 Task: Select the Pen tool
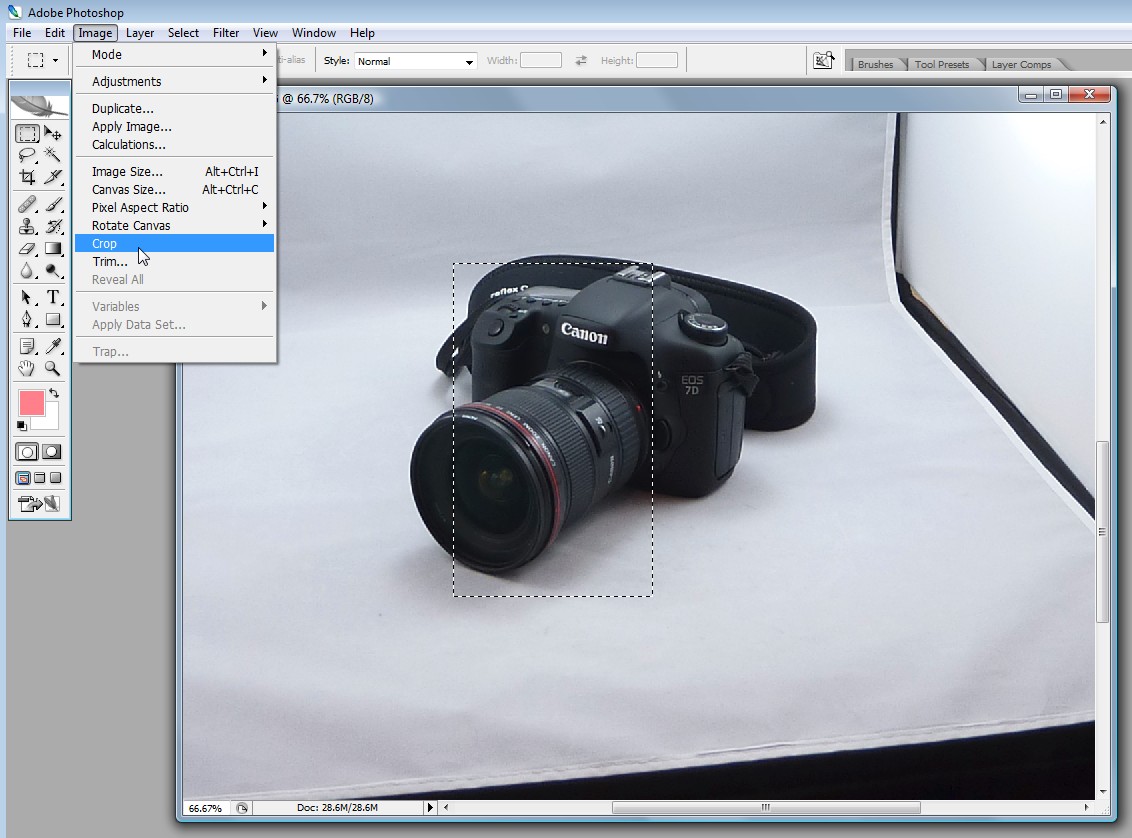tap(27, 319)
